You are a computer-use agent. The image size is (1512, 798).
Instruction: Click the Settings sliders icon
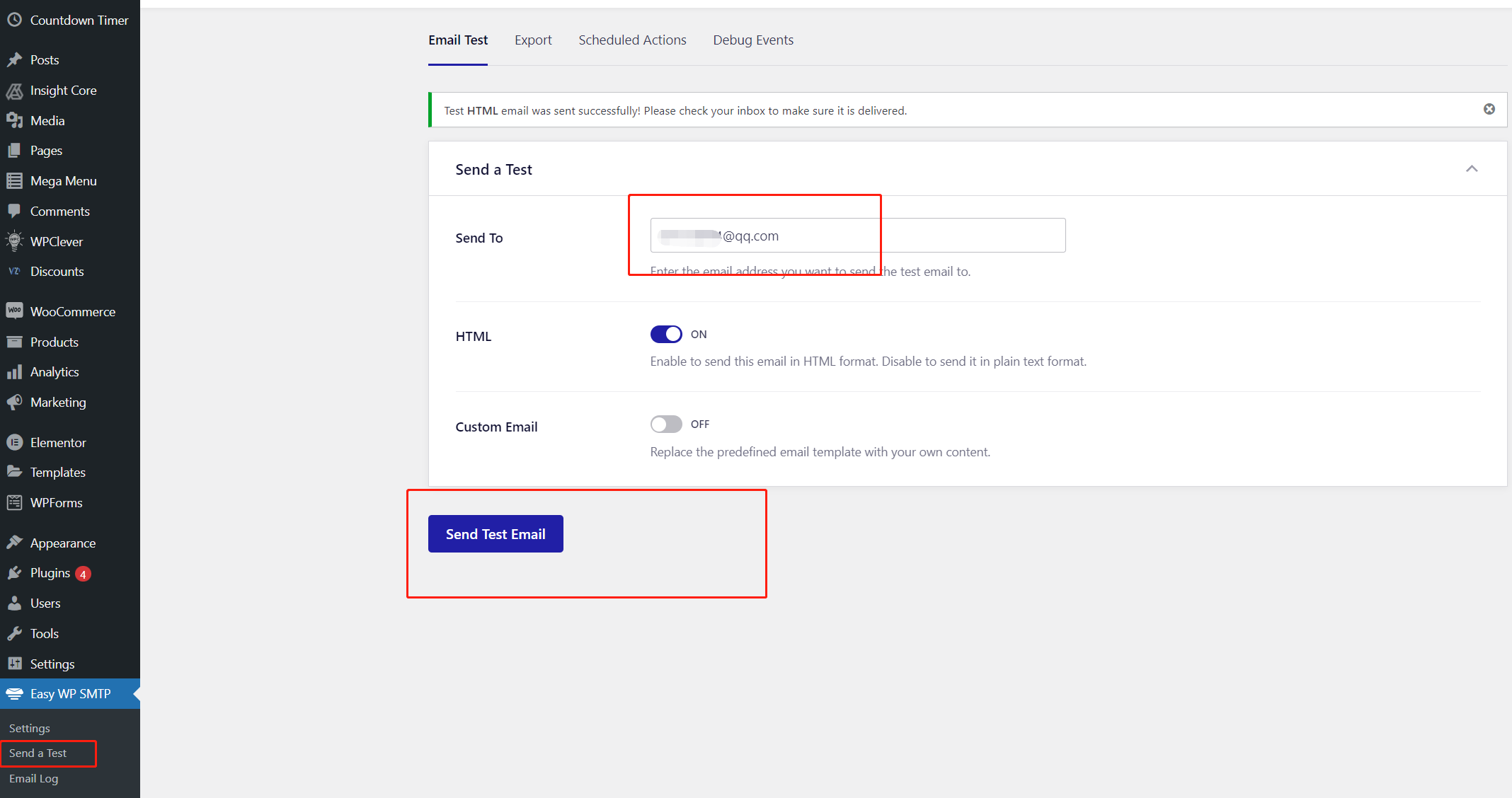click(14, 664)
